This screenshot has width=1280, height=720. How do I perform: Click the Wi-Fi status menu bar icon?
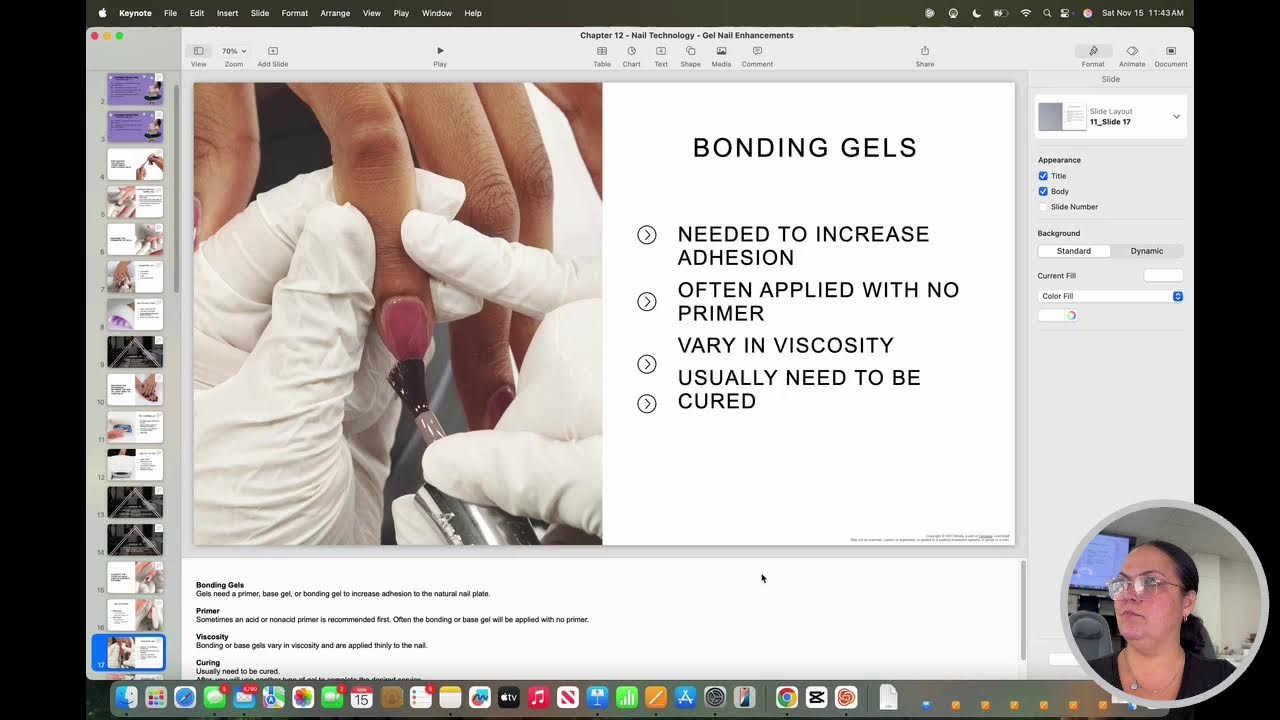(1025, 13)
